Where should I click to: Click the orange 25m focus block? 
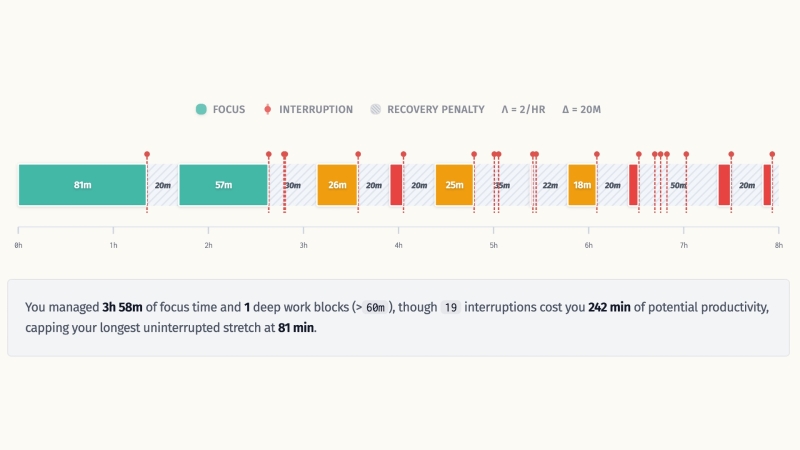click(454, 185)
